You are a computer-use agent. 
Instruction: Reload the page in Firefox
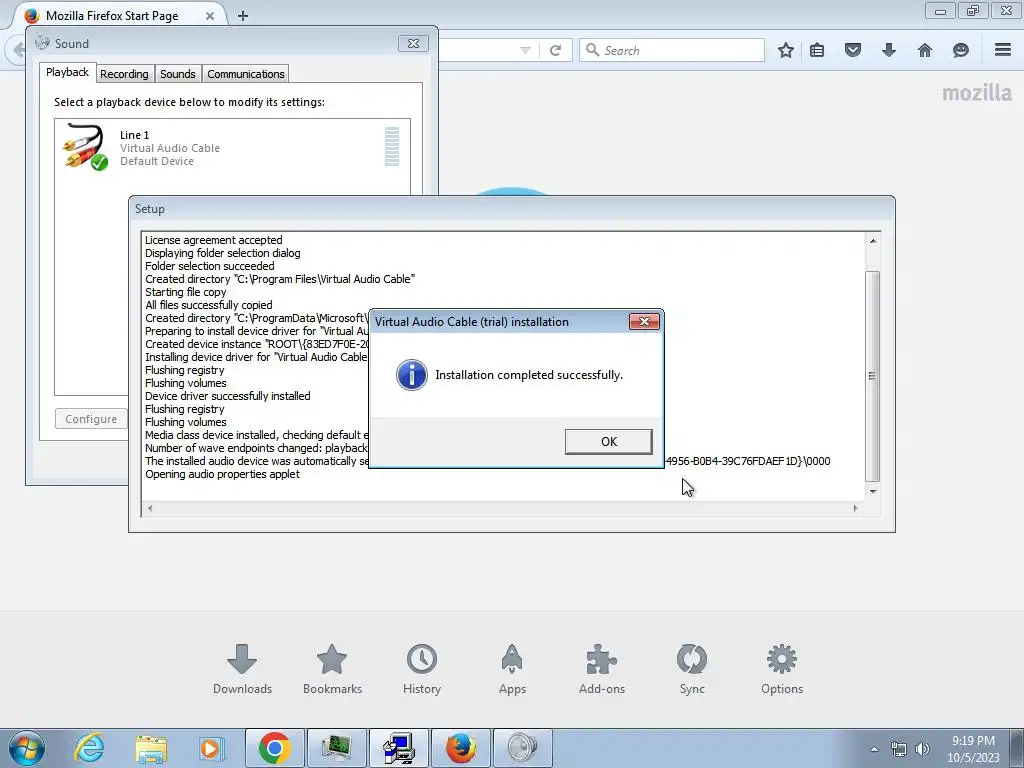[555, 50]
